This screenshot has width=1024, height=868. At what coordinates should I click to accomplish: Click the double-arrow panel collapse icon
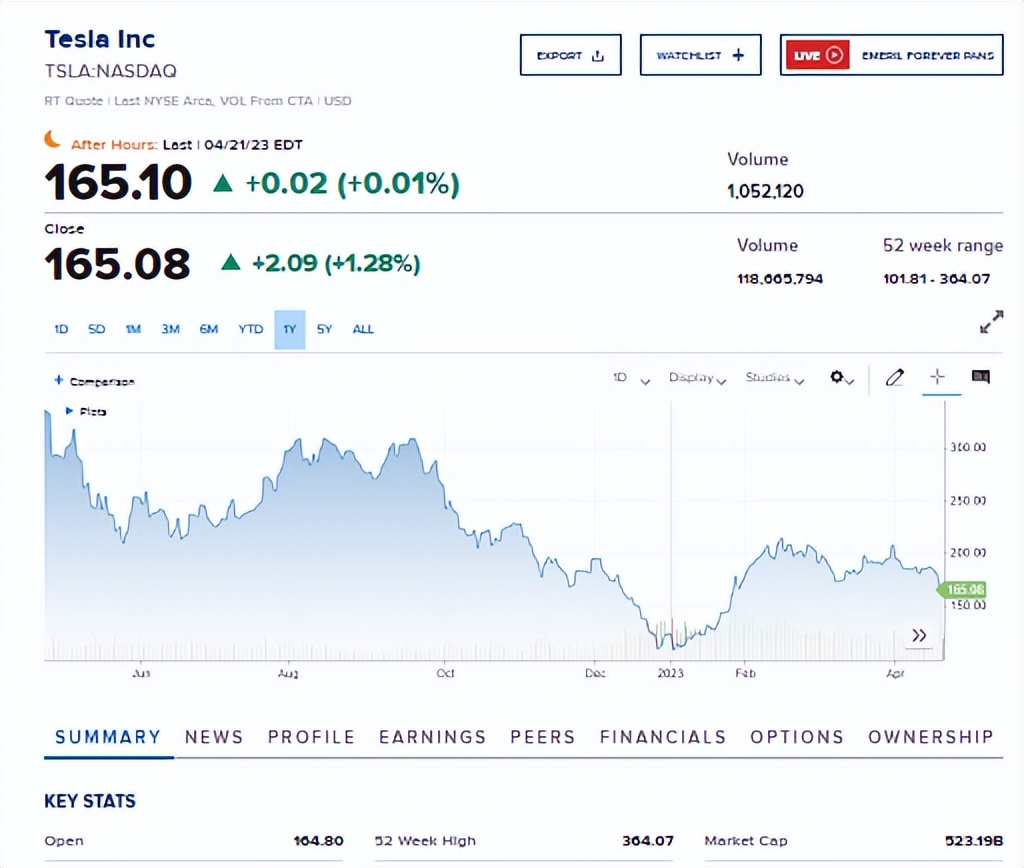[x=918, y=634]
